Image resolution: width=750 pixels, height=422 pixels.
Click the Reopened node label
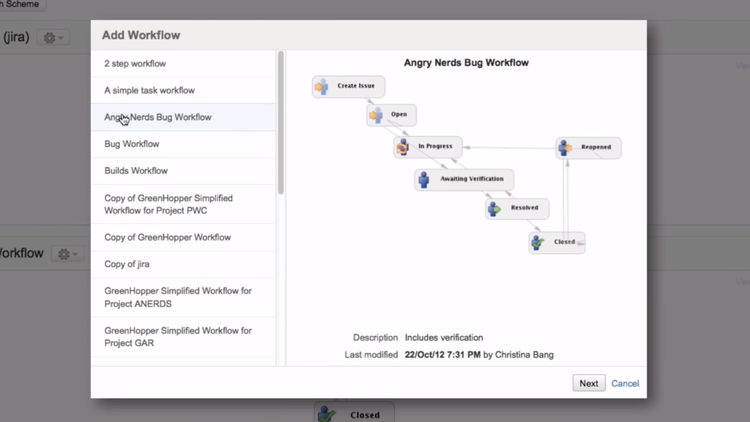pos(596,147)
